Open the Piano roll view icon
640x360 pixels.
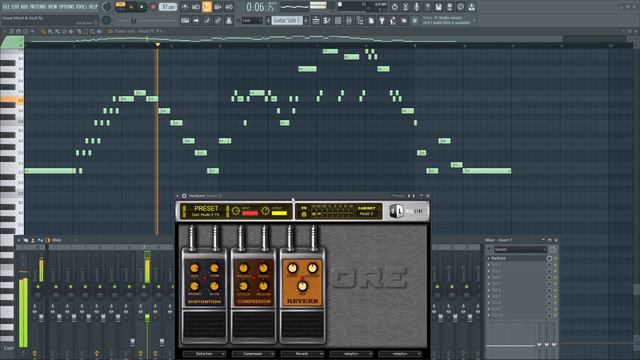(327, 20)
